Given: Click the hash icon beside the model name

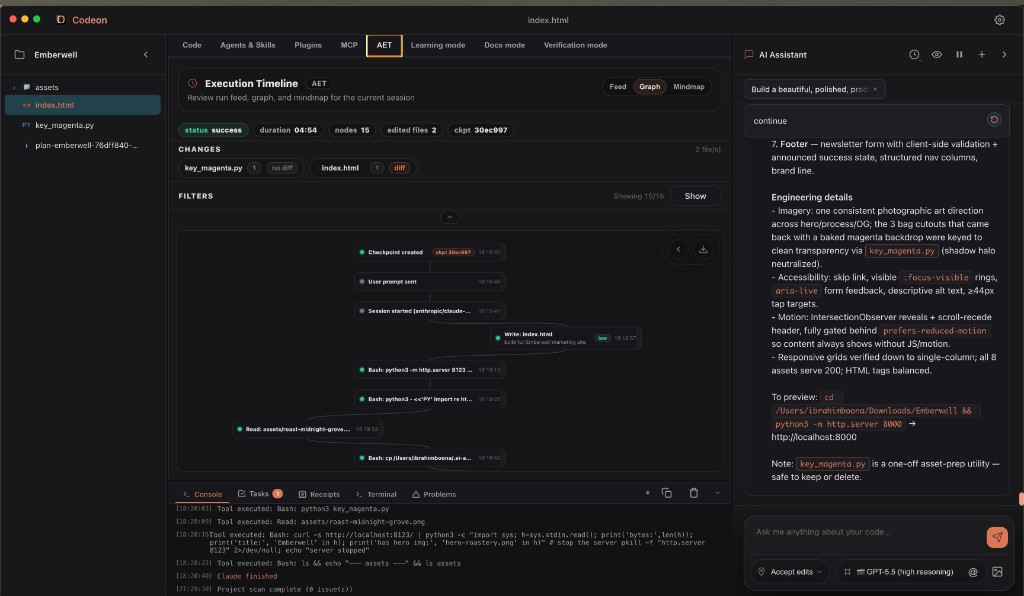Looking at the screenshot, I should point(847,572).
